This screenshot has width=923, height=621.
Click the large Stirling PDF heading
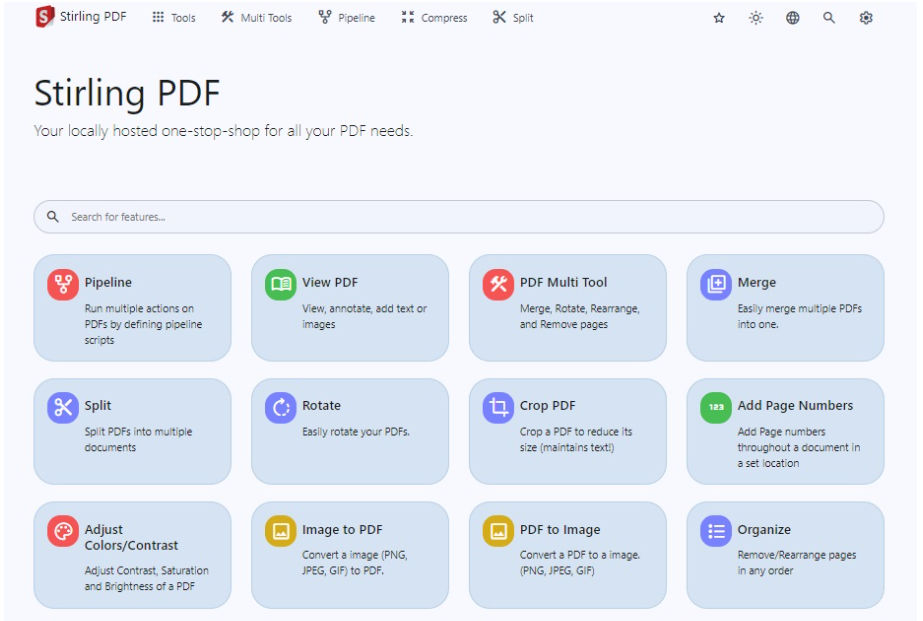[x=127, y=93]
